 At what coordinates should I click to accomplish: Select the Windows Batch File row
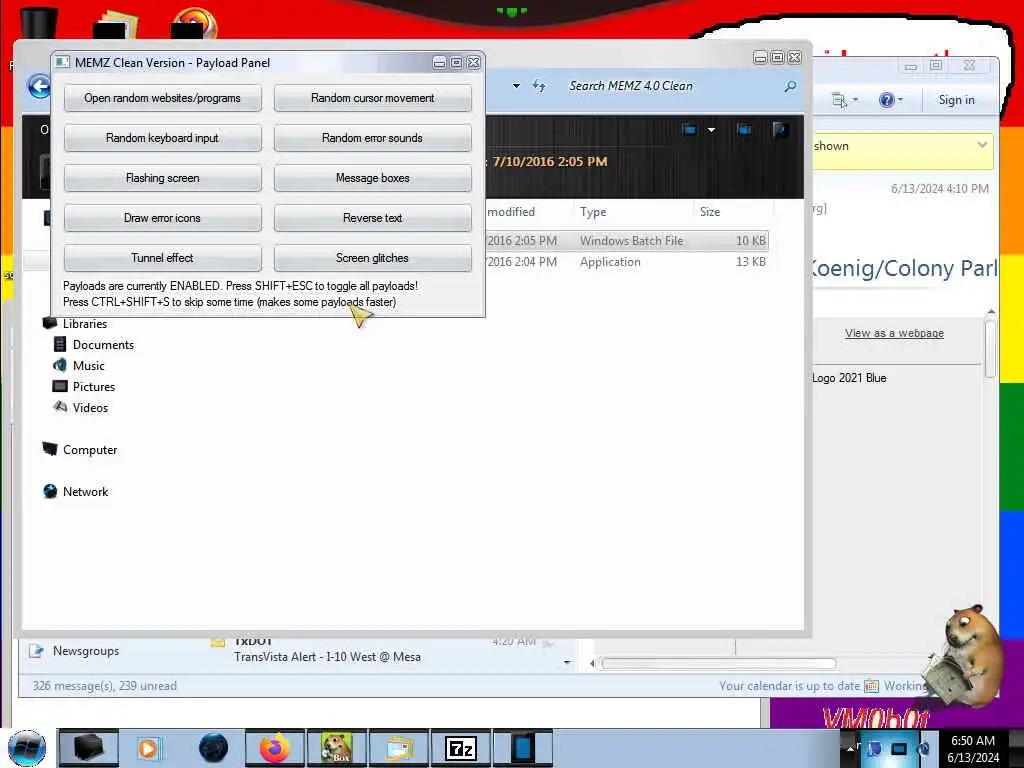[627, 240]
